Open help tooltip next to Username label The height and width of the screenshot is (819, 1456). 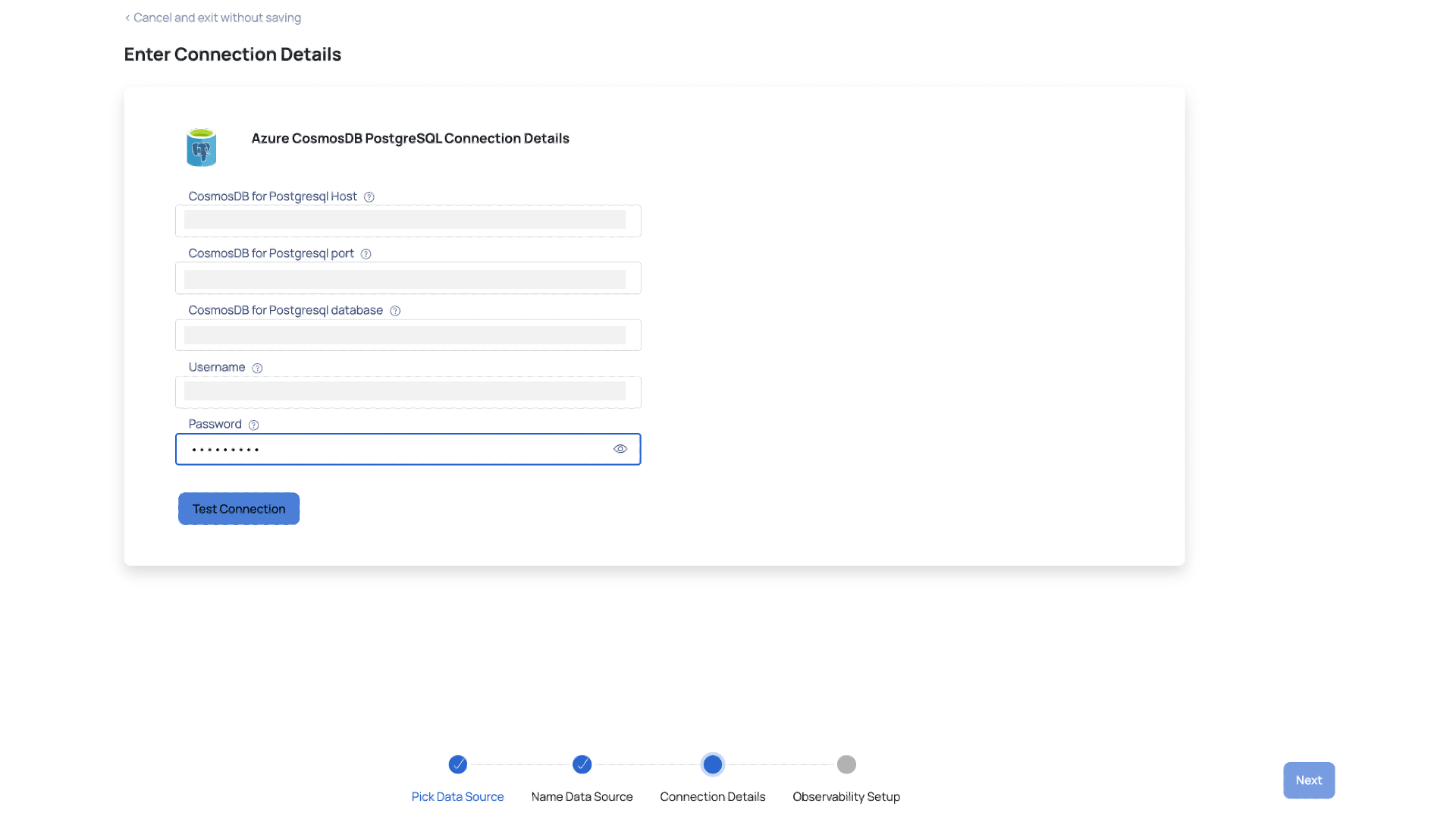pos(257,368)
